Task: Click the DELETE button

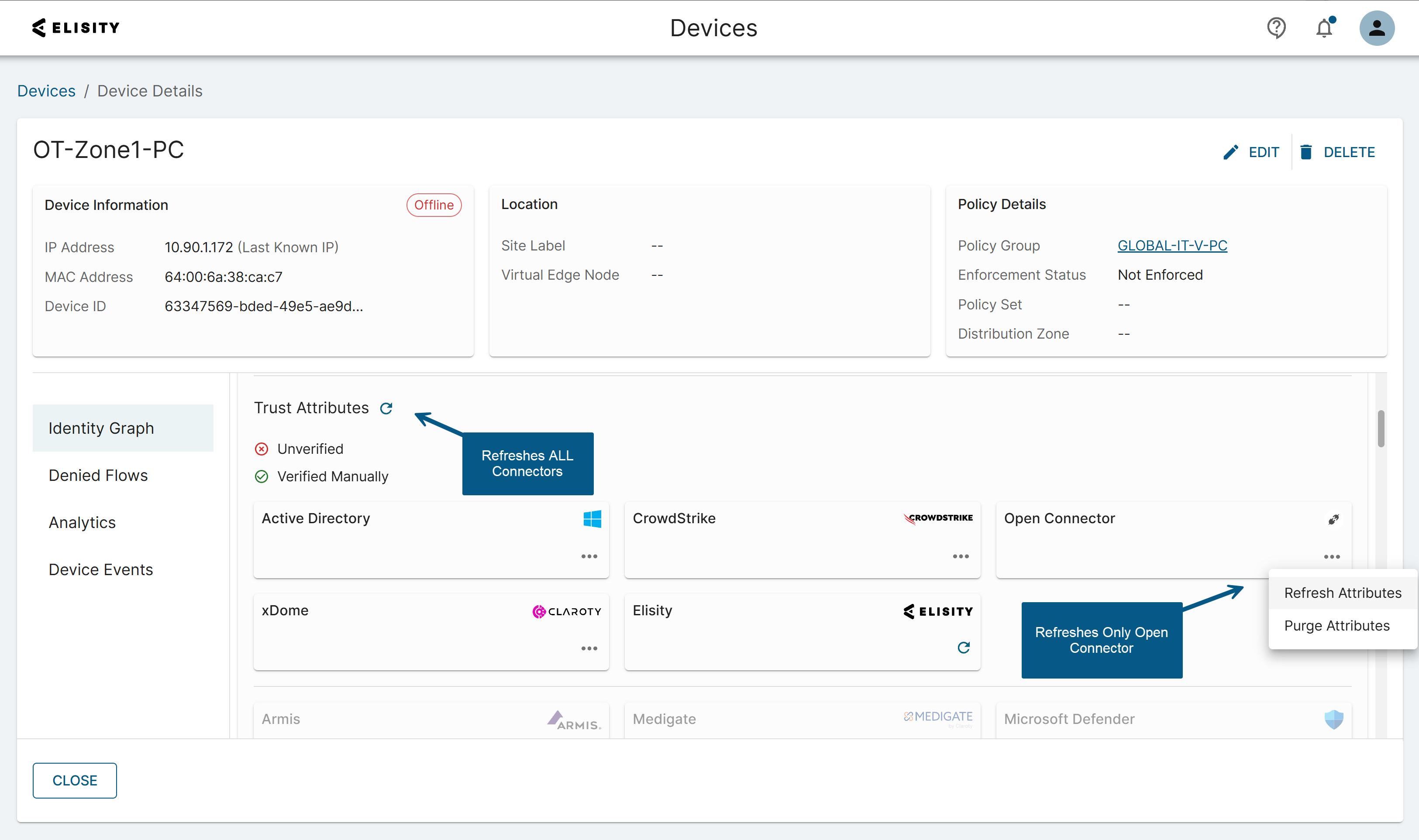Action: (x=1337, y=152)
